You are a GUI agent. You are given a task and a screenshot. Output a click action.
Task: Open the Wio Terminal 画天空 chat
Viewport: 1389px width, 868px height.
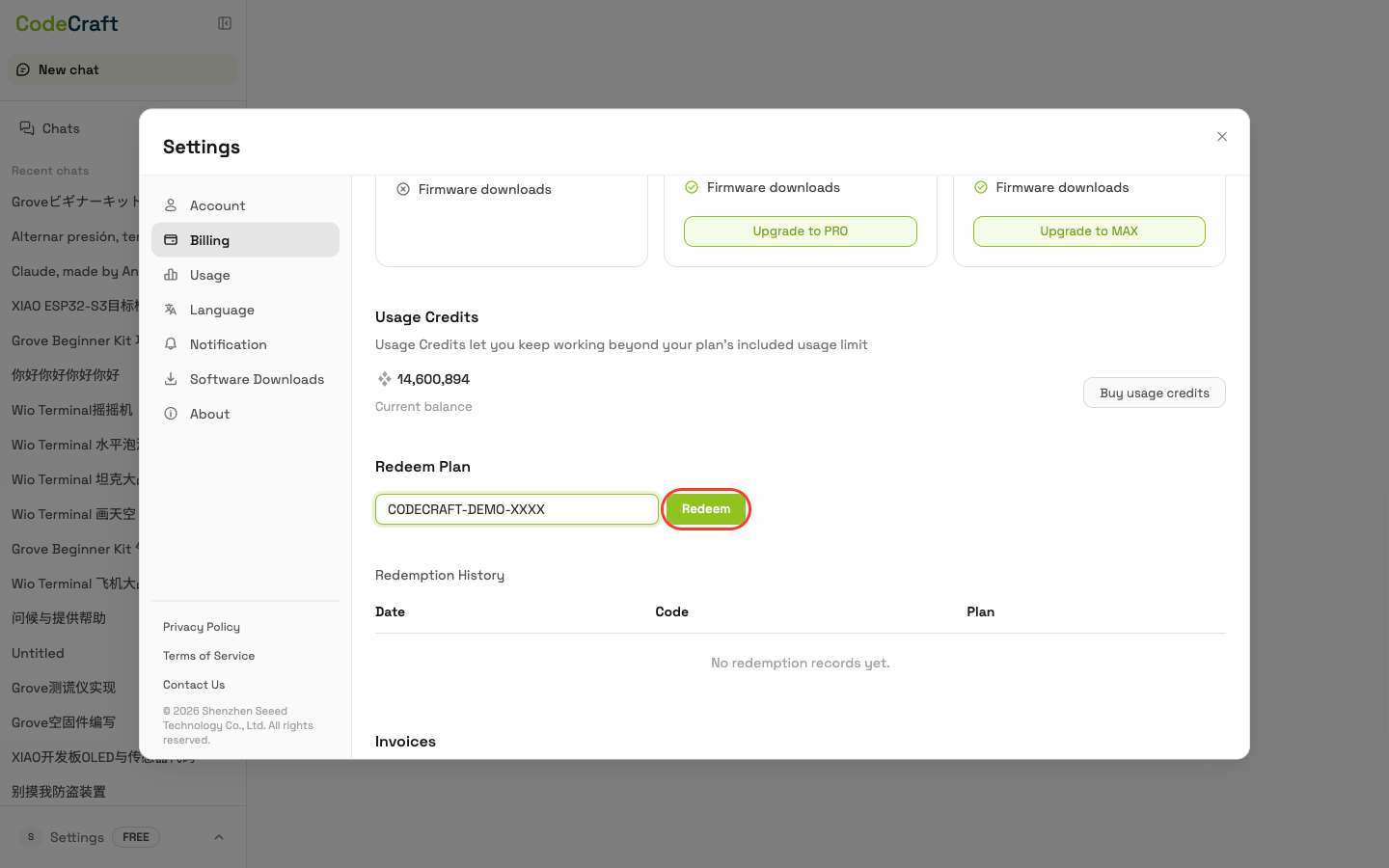(73, 514)
